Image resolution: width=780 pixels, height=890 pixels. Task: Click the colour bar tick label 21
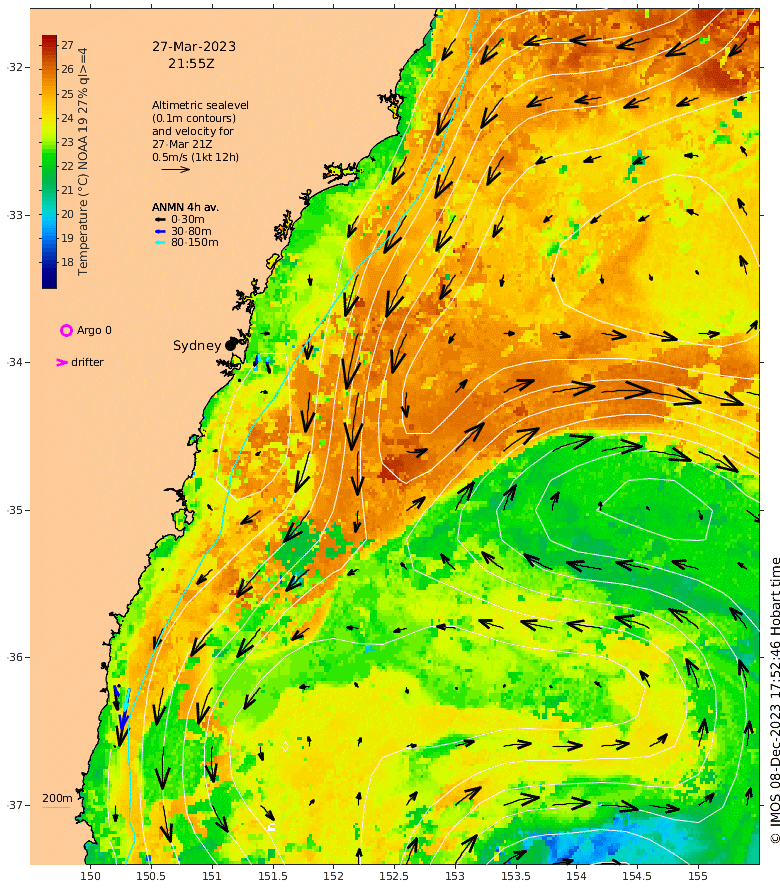tap(68, 190)
